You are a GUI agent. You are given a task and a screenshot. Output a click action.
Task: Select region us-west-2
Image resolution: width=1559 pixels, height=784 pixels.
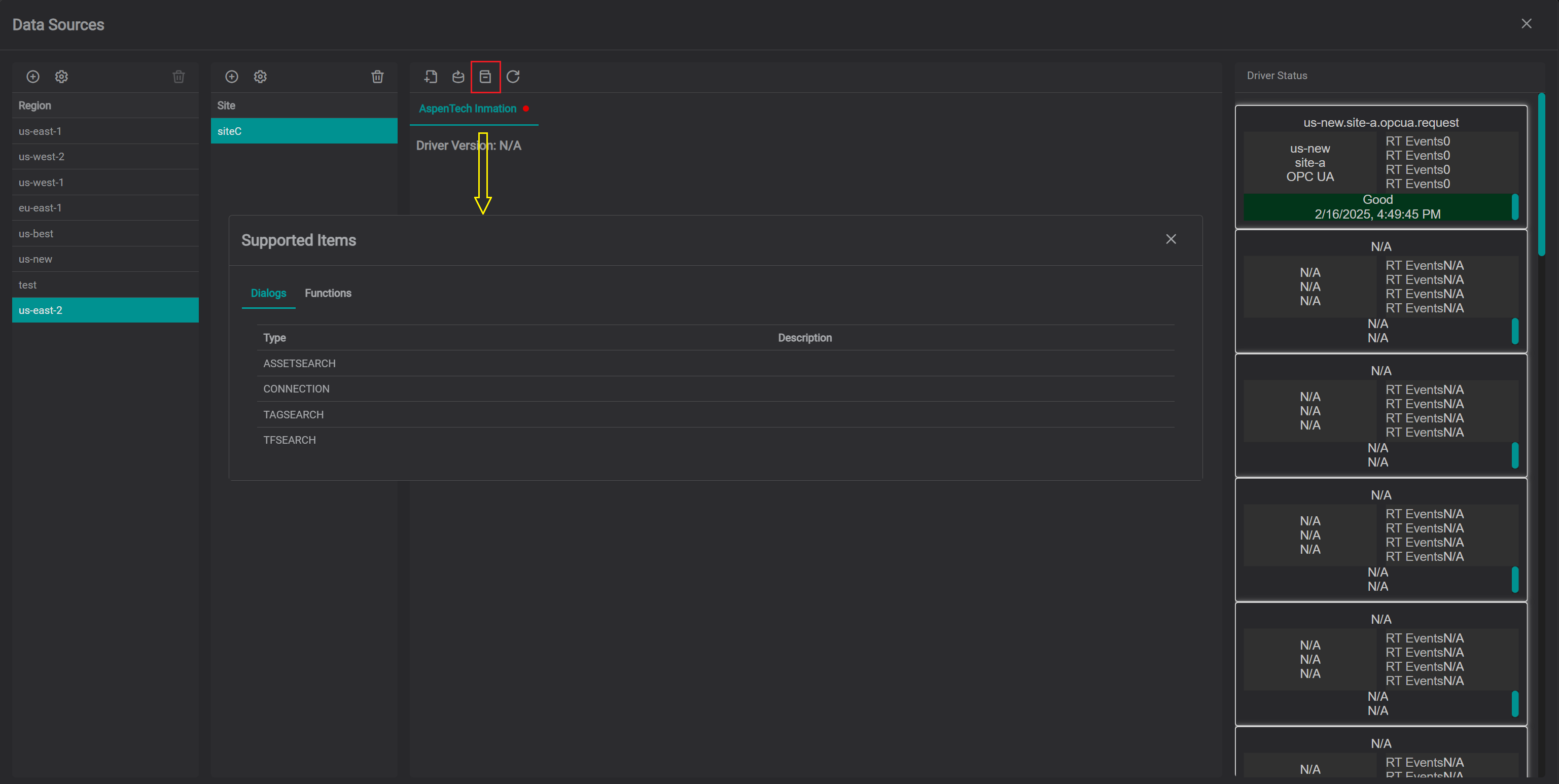[x=105, y=157]
